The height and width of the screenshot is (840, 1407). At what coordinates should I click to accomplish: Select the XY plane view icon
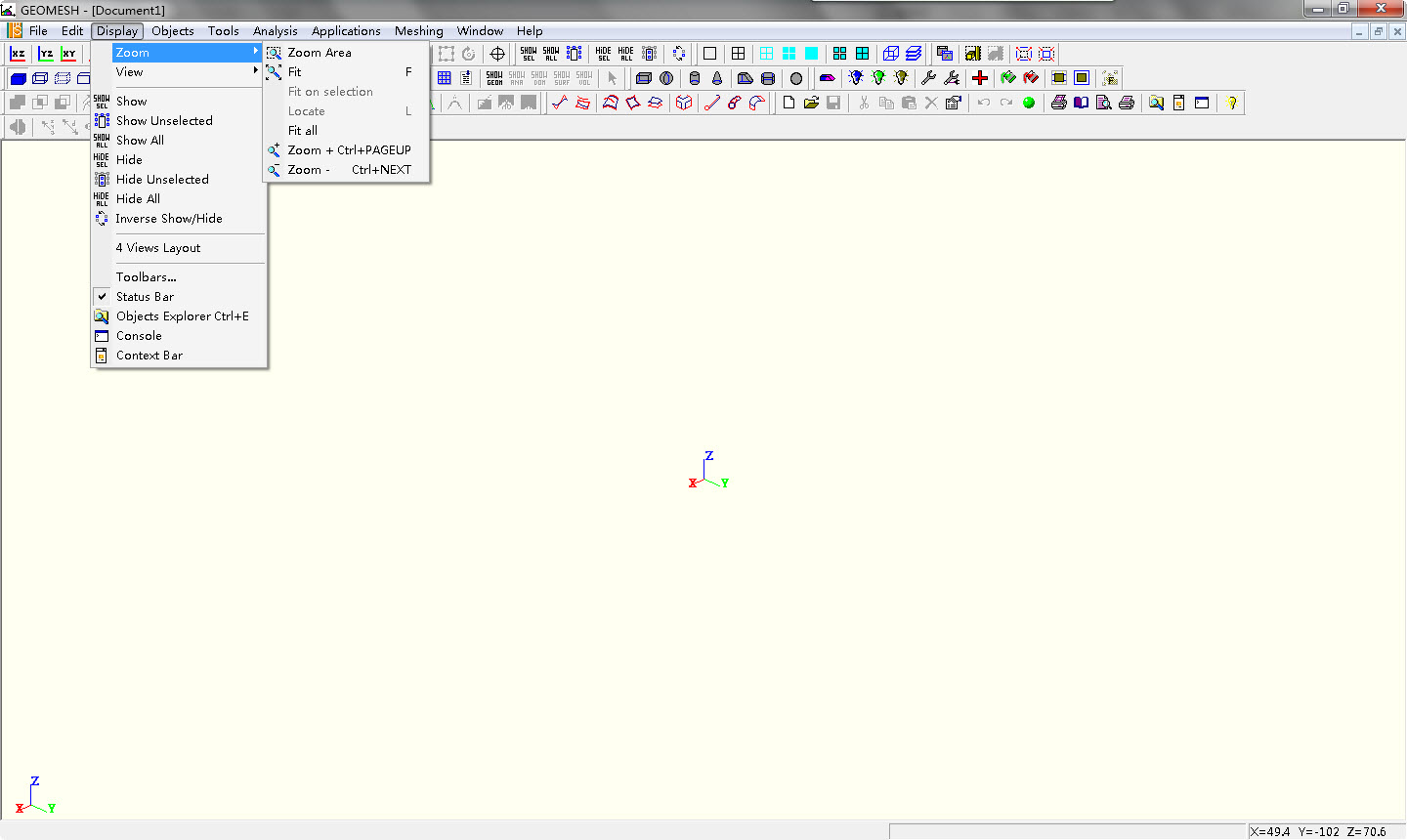(68, 54)
